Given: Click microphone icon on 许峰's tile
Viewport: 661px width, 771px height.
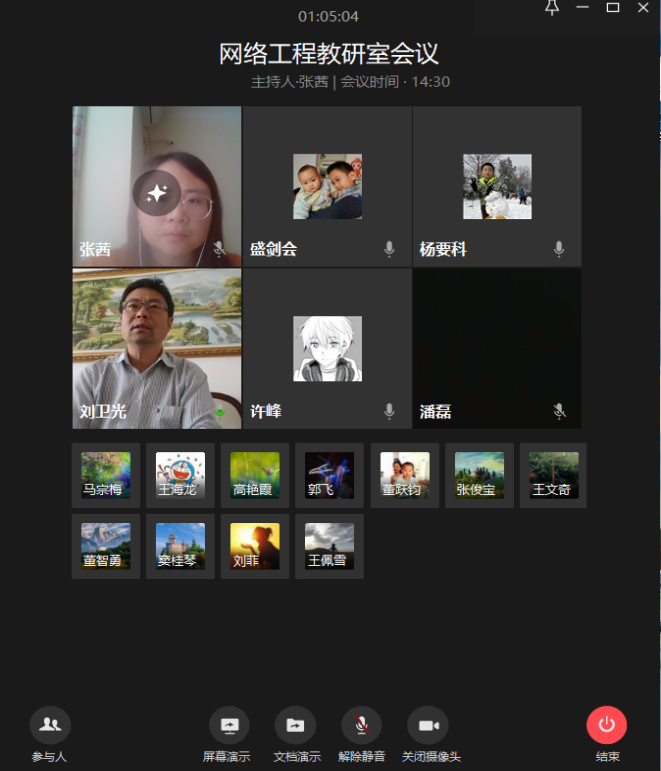Looking at the screenshot, I should point(390,411).
